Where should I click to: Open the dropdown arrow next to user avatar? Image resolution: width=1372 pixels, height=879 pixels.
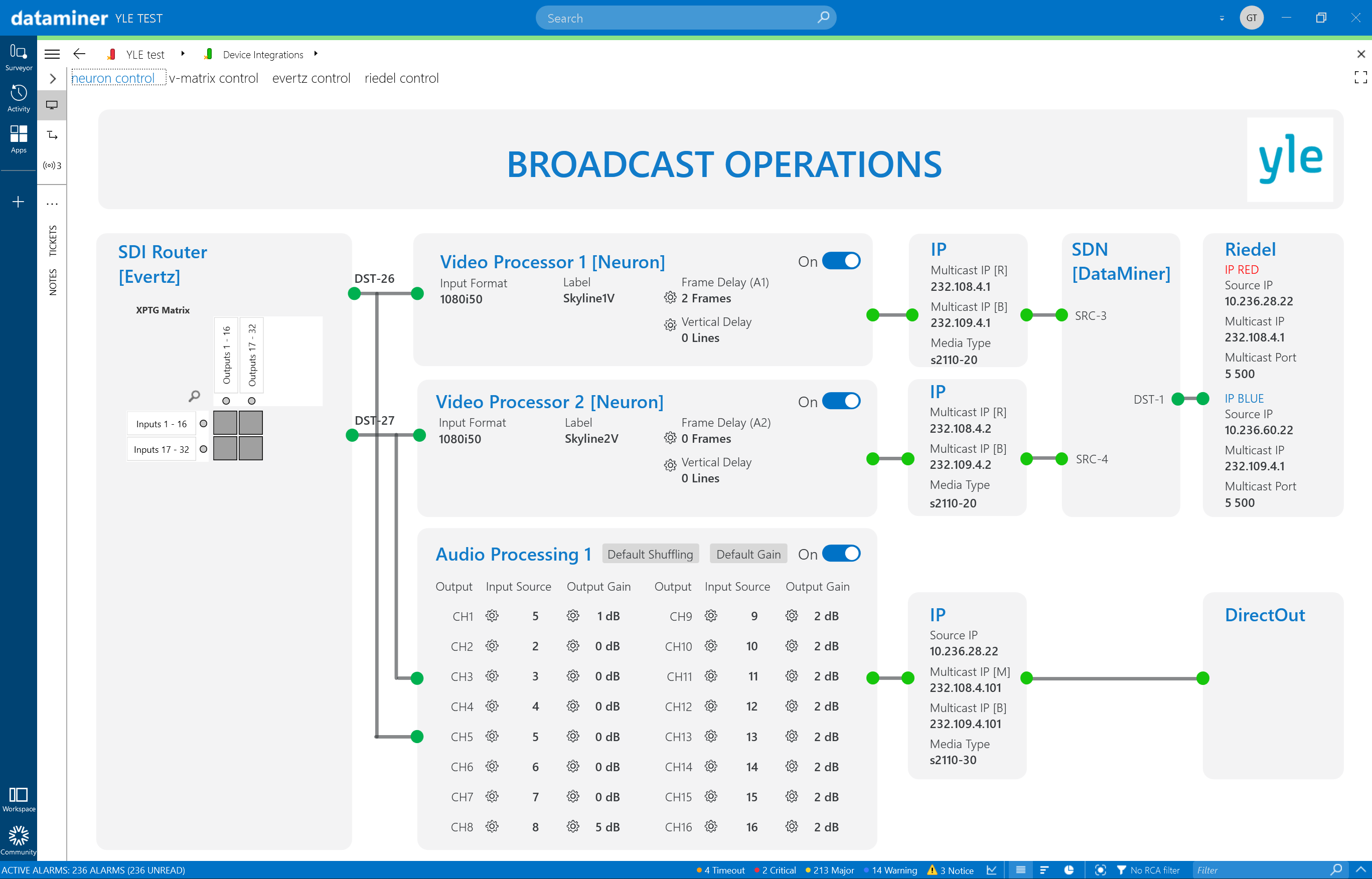click(x=1222, y=18)
